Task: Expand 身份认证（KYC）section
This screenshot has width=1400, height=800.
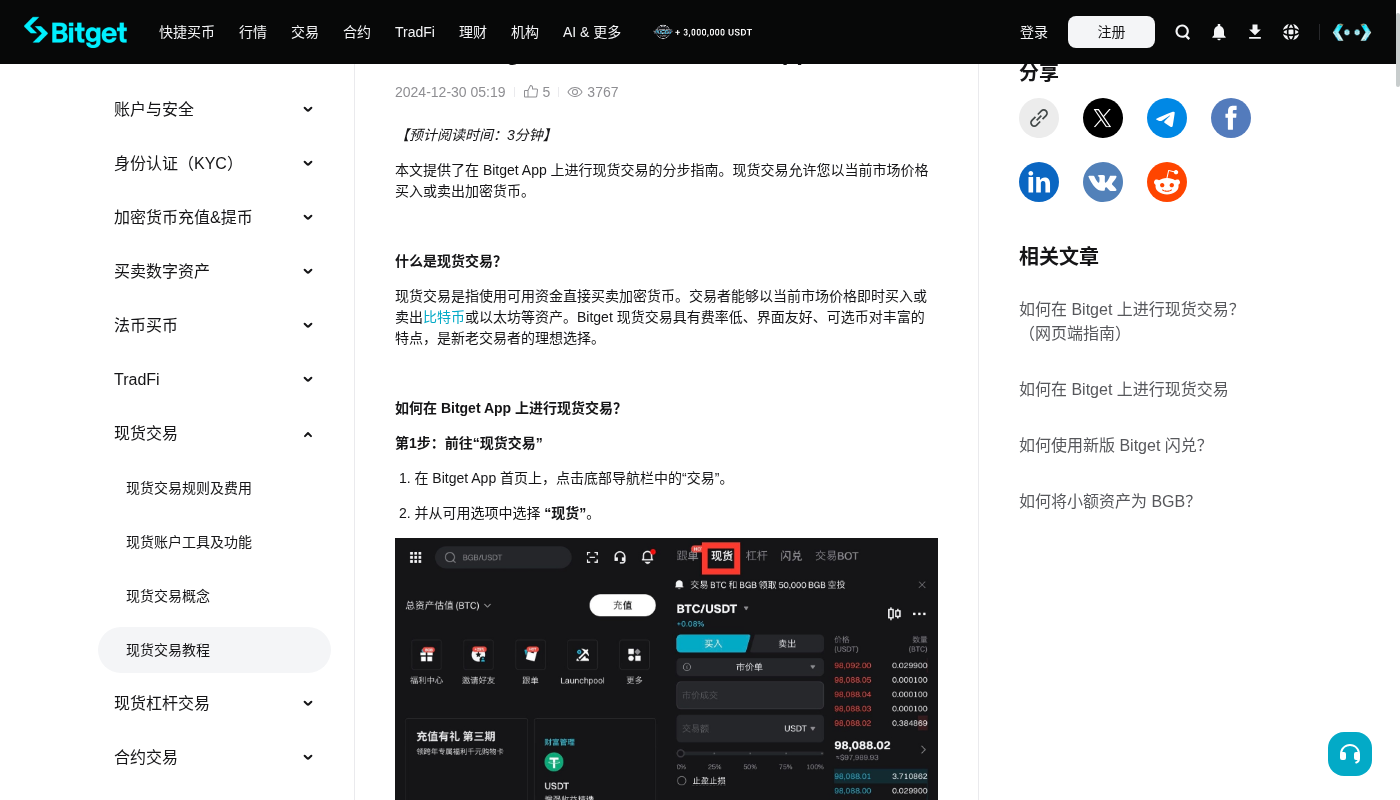Action: [x=214, y=163]
